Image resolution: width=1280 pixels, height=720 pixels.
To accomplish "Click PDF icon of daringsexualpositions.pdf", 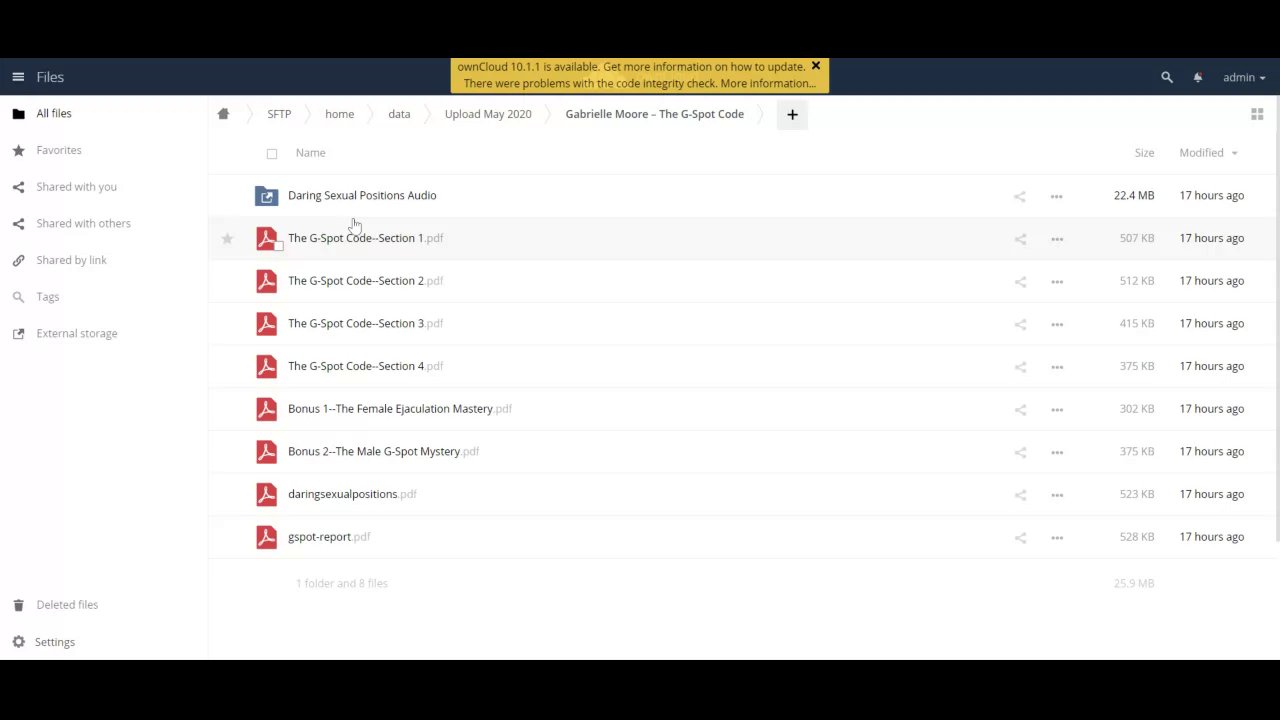I will 266,494.
